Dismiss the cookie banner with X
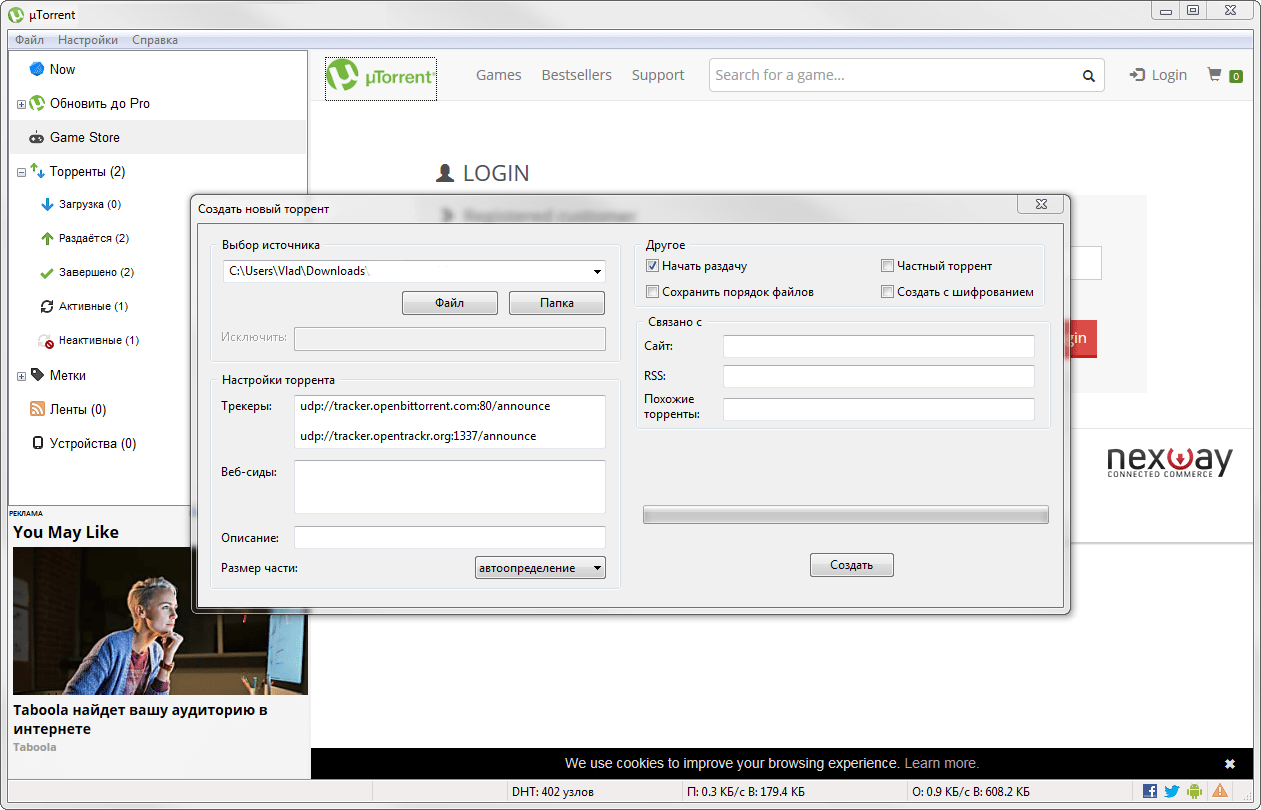Image resolution: width=1261 pixels, height=810 pixels. (x=1230, y=764)
